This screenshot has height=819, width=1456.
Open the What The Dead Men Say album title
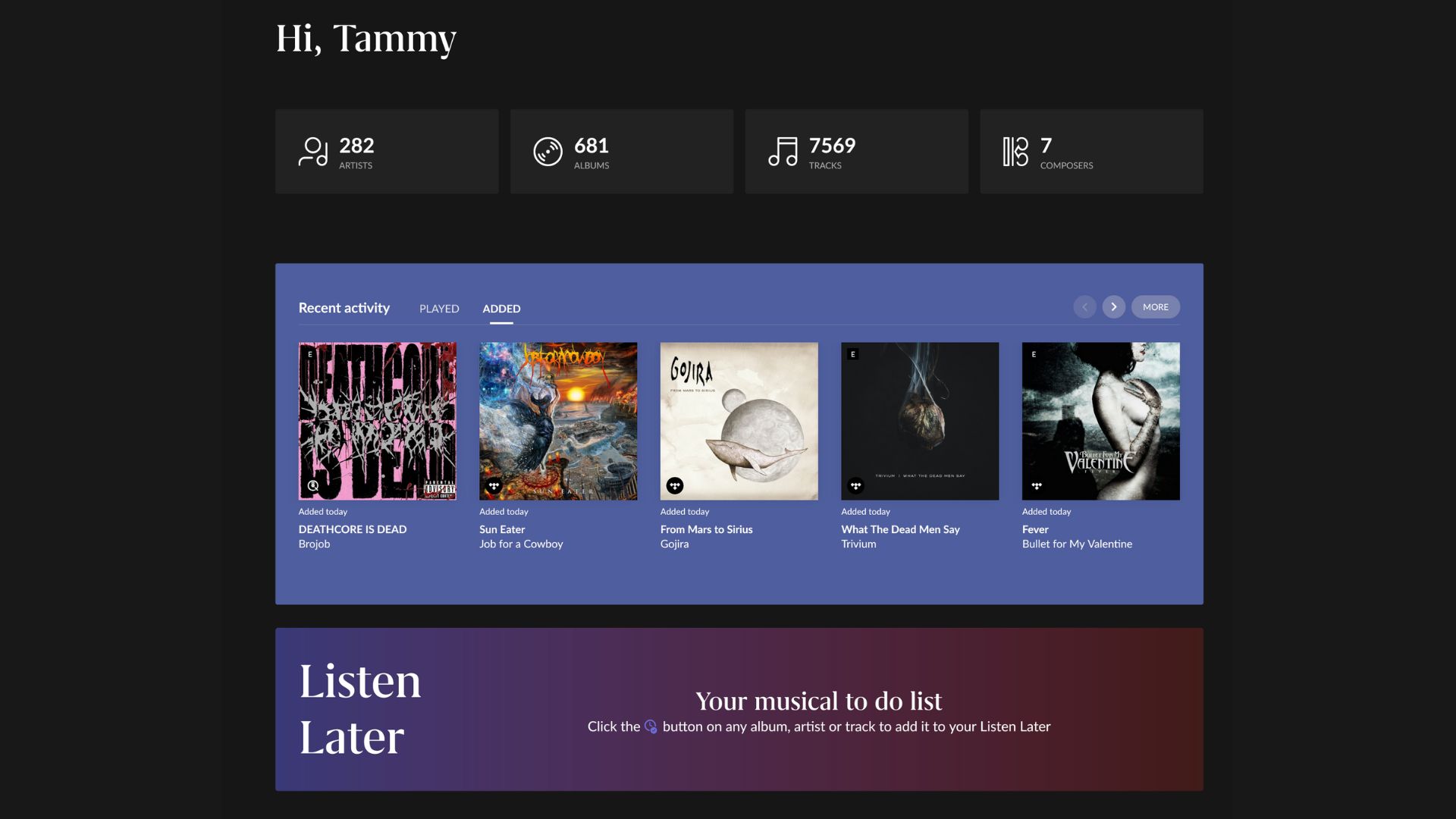[900, 529]
